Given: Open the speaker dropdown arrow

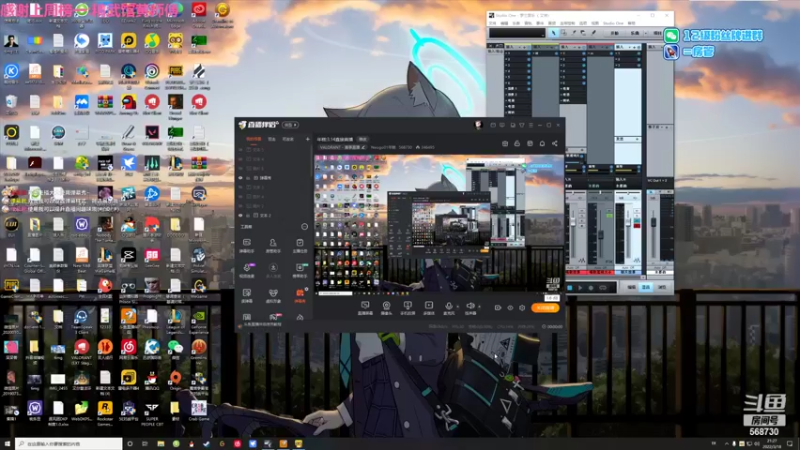Looking at the screenshot, I should tap(479, 307).
